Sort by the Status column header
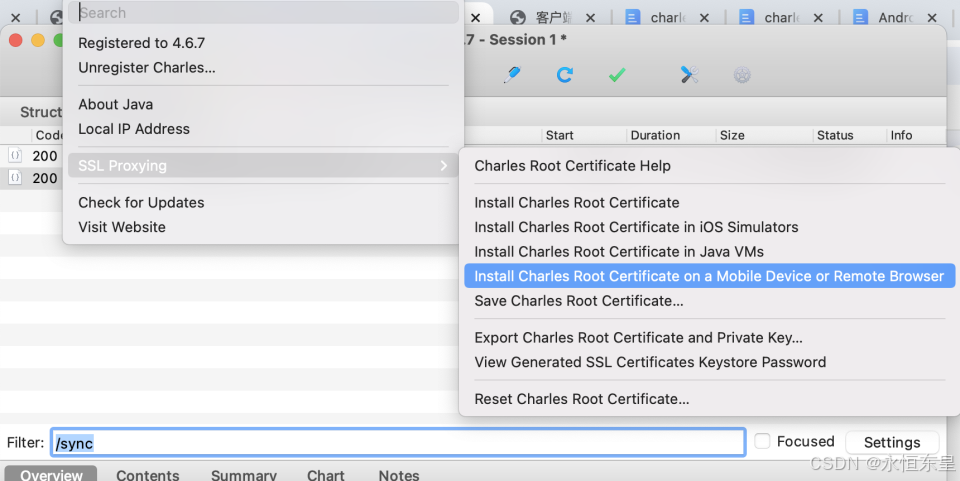Viewport: 960px width, 481px height. point(835,135)
